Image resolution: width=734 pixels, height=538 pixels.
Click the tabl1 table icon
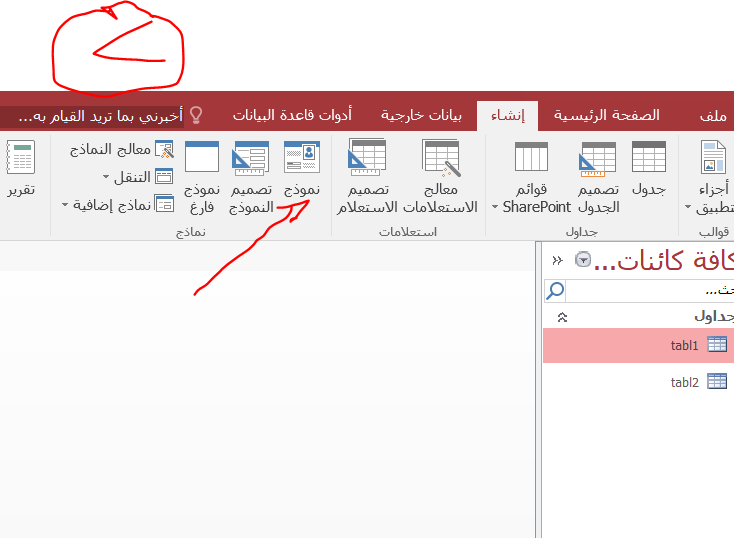pyautogui.click(x=717, y=345)
